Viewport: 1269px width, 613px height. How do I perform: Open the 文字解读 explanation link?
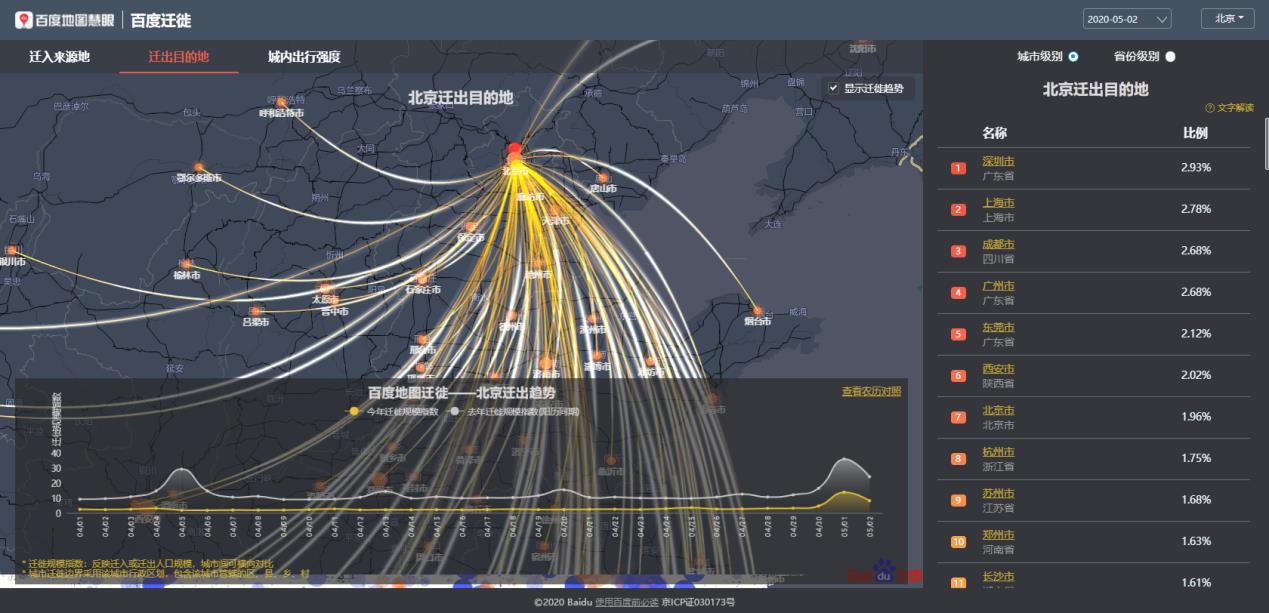1235,108
